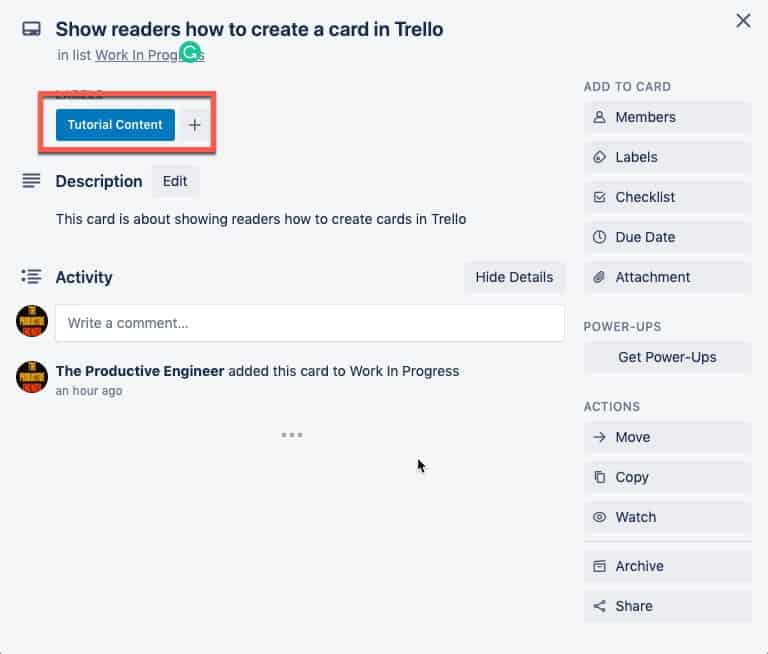Click the POWER-UPS heading

pos(622,327)
